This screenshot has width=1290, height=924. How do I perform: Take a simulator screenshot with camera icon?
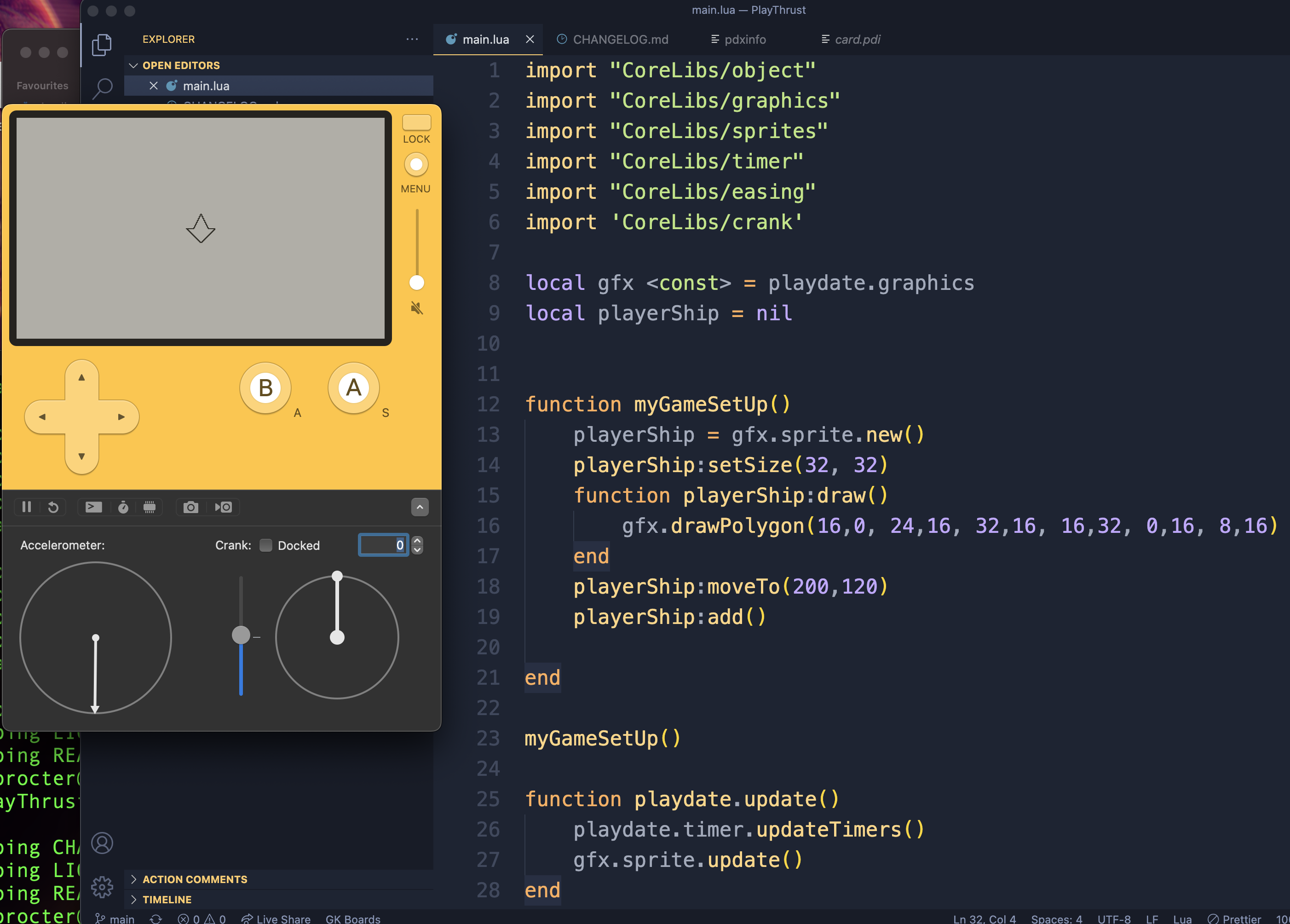tap(190, 507)
